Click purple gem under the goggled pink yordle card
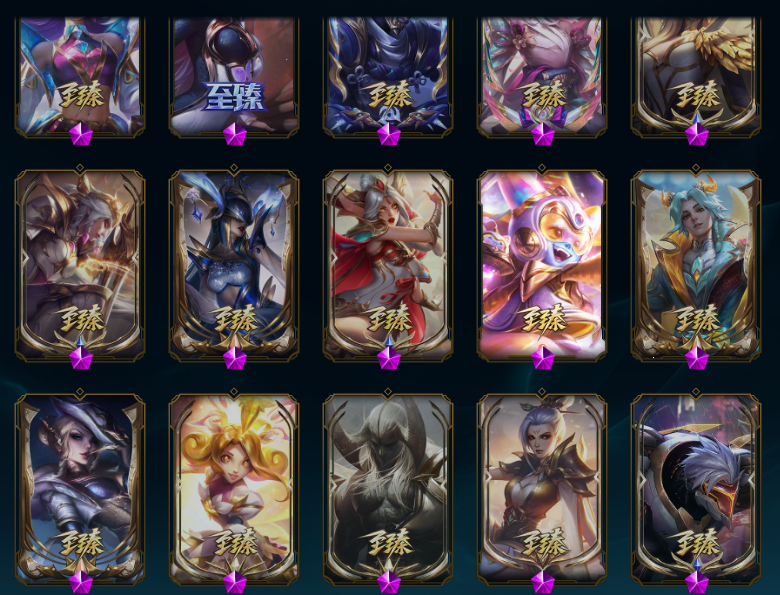780x595 pixels. coord(543,358)
